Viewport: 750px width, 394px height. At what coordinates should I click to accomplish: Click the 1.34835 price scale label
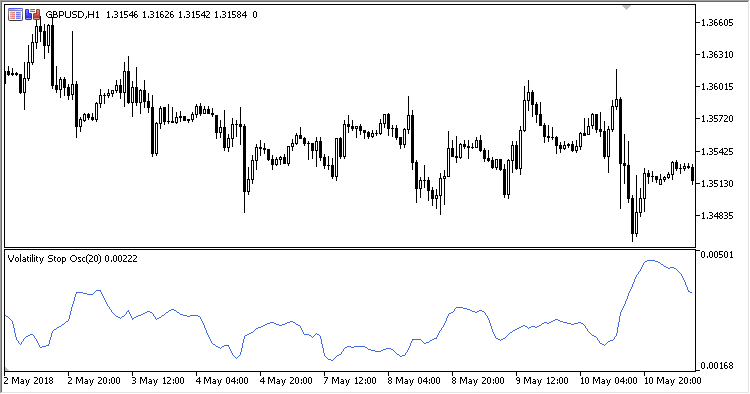[x=717, y=216]
